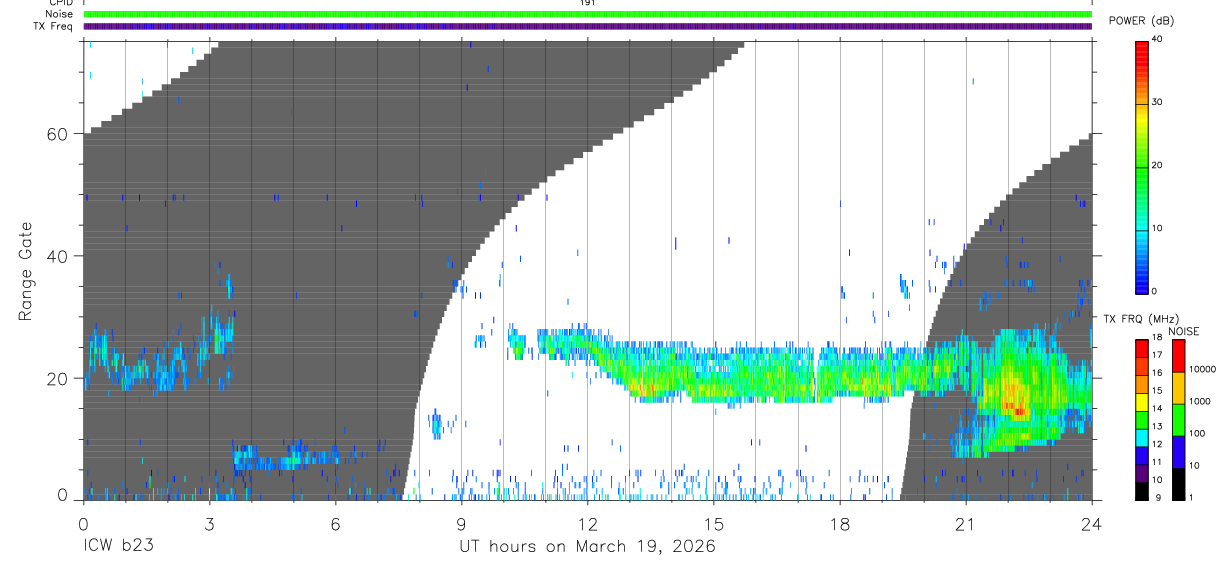
Task: Click the 18 tick on the UT hours axis
Action: [x=840, y=523]
